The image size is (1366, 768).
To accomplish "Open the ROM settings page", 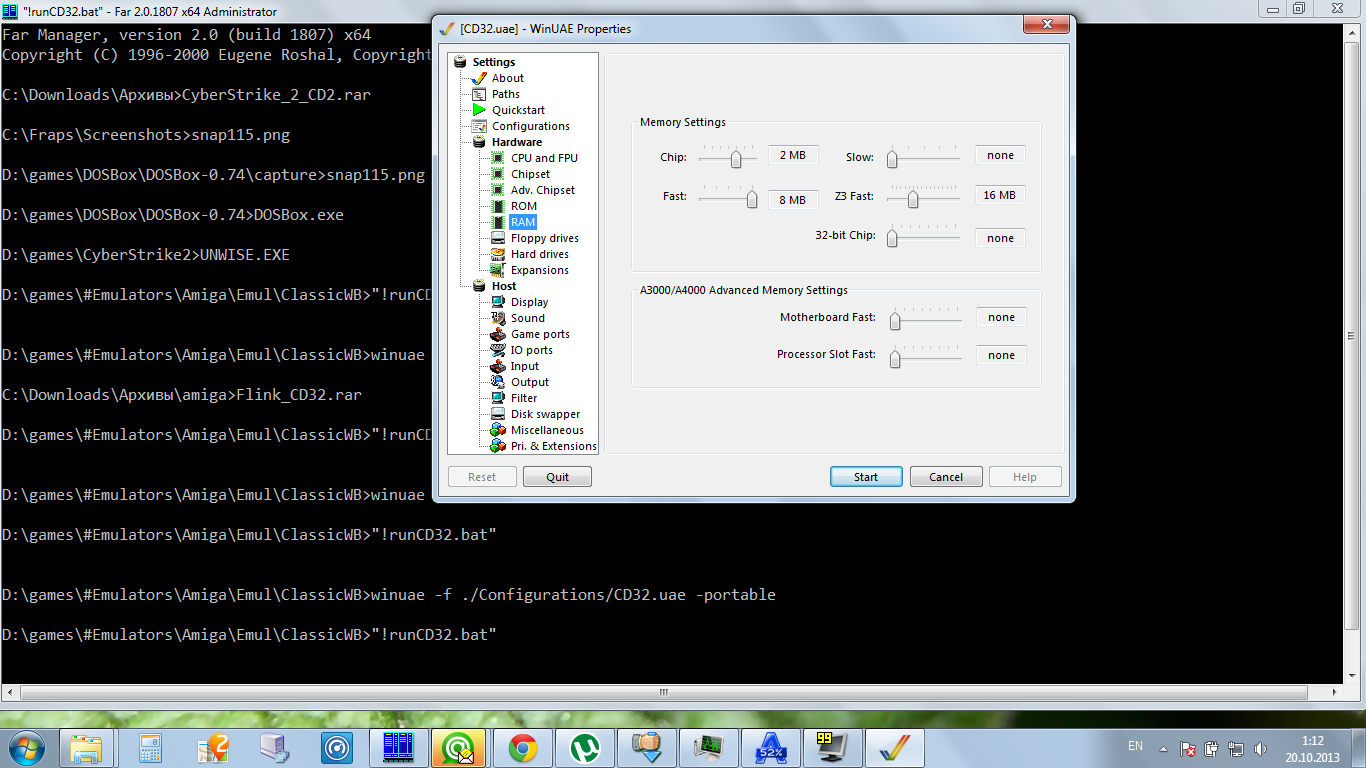I will point(523,206).
